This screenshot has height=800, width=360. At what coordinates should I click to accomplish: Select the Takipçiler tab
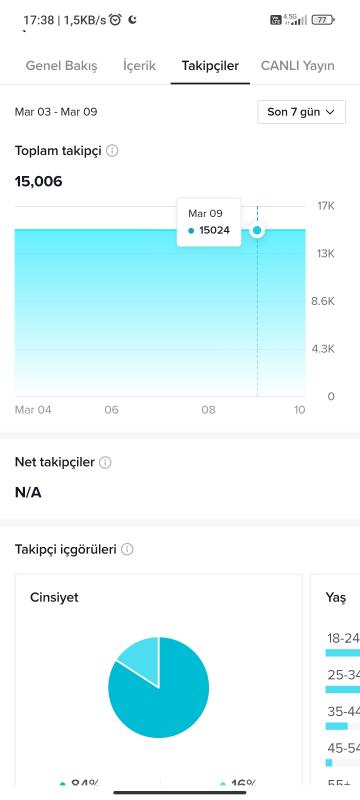[210, 66]
